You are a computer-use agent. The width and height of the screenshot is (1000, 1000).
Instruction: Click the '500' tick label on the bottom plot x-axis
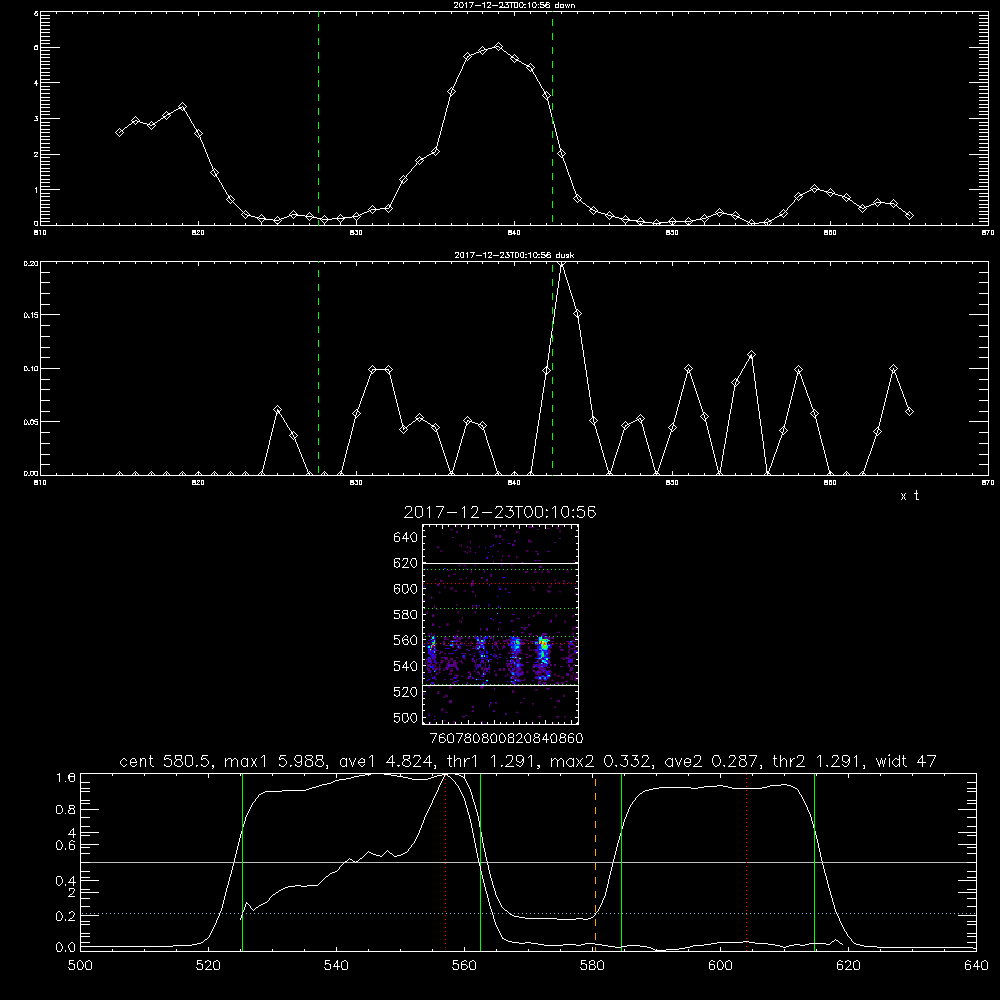tap(80, 966)
